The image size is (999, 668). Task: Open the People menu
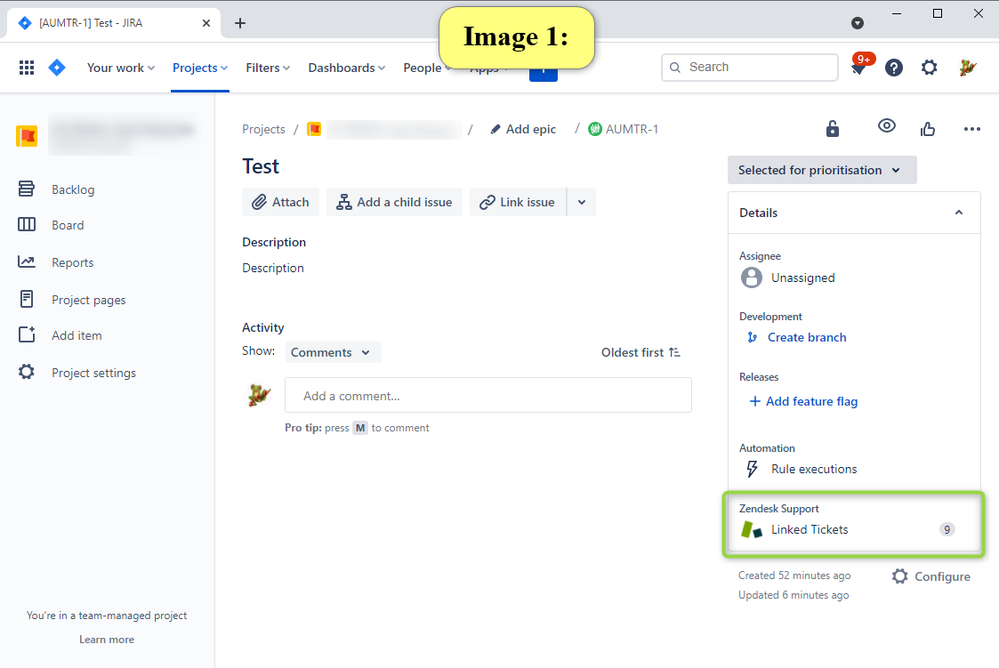click(x=427, y=68)
